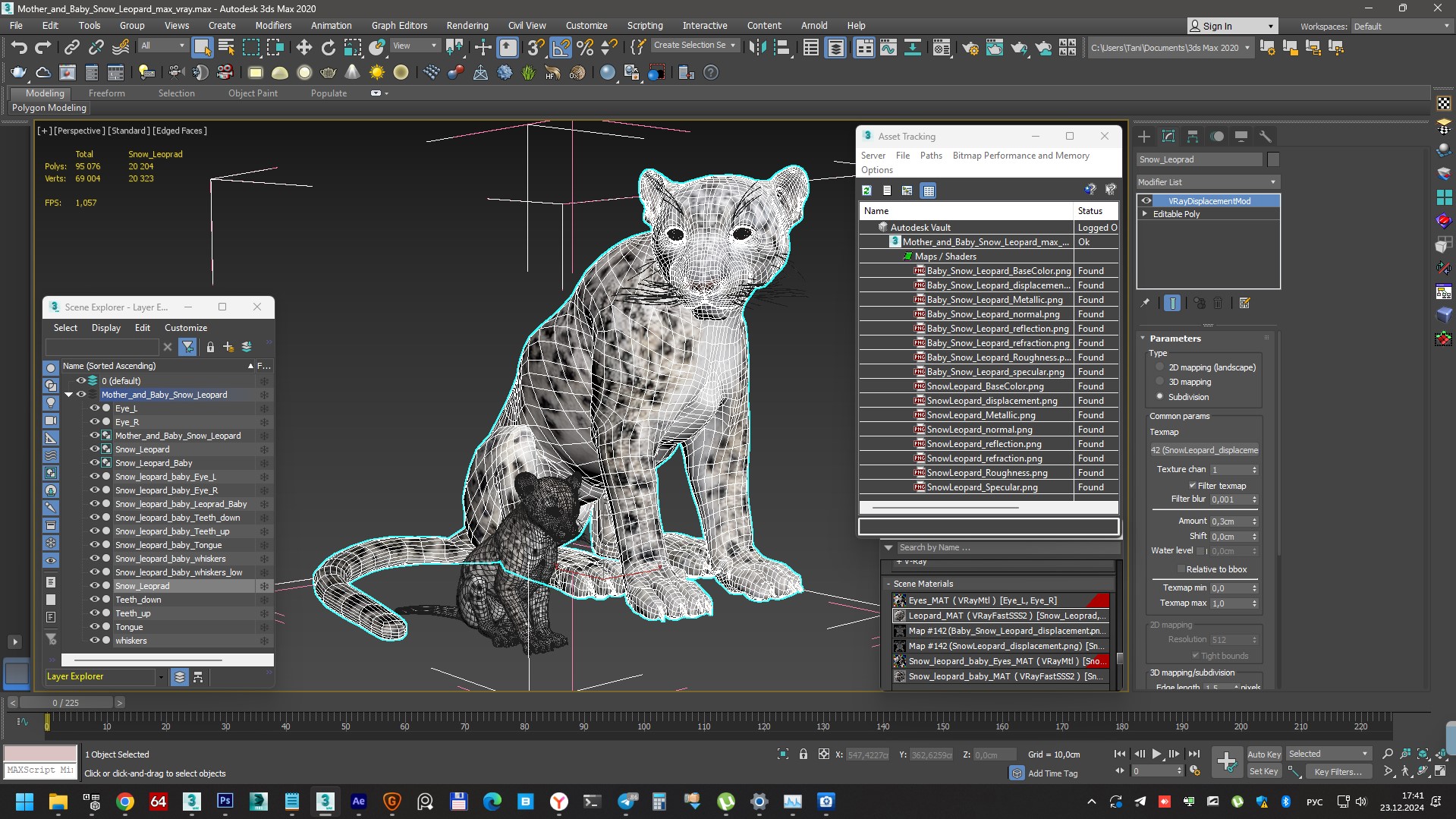Select Subdivision type radio
This screenshot has height=819, width=1456.
1159,397
